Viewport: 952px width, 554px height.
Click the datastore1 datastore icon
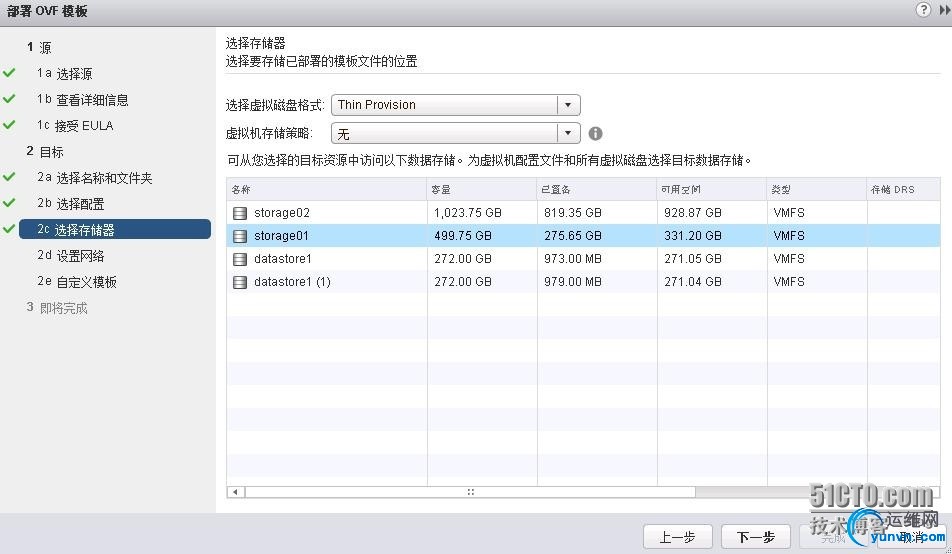(240, 259)
